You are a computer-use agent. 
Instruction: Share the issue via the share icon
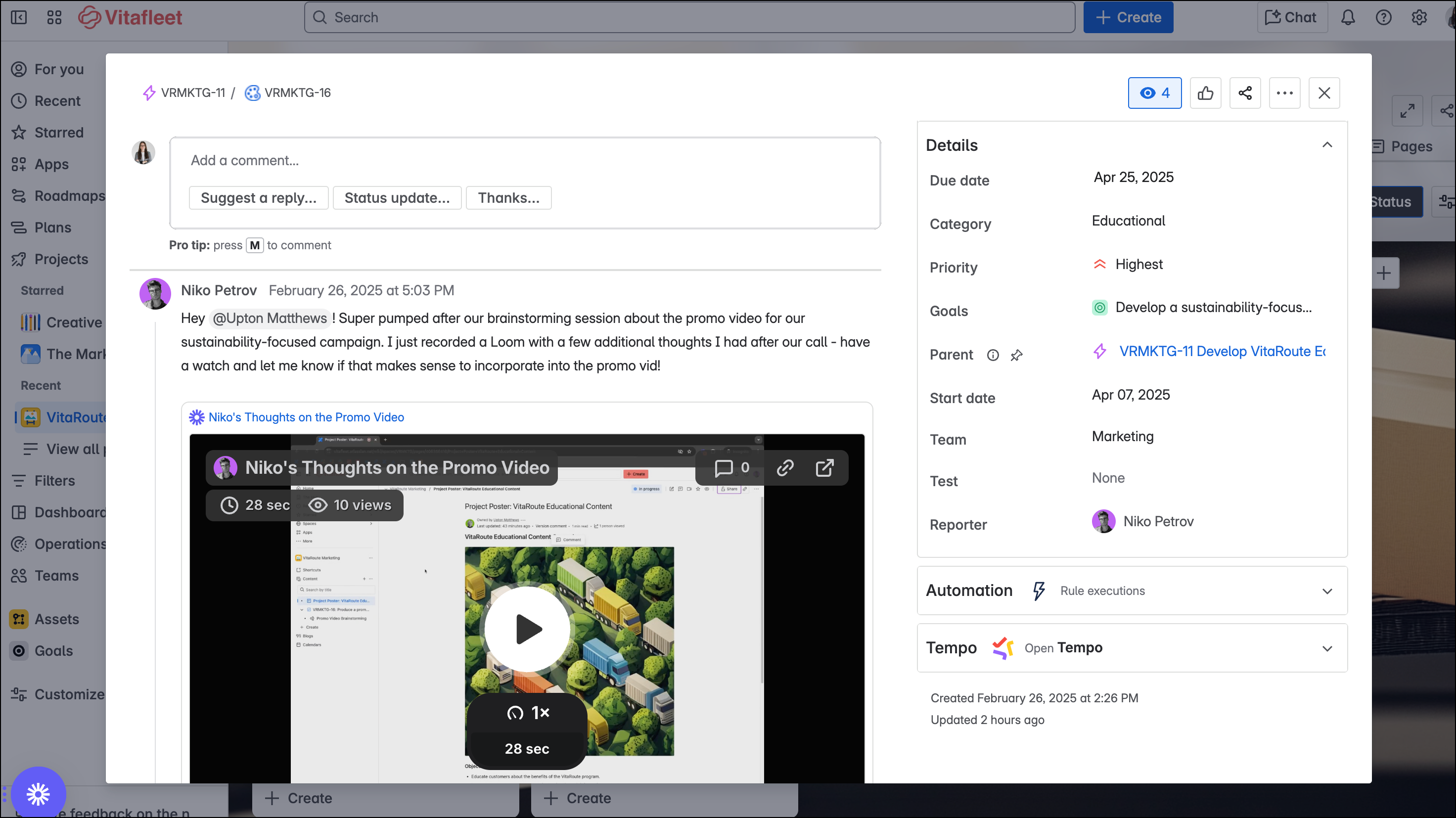(1245, 92)
